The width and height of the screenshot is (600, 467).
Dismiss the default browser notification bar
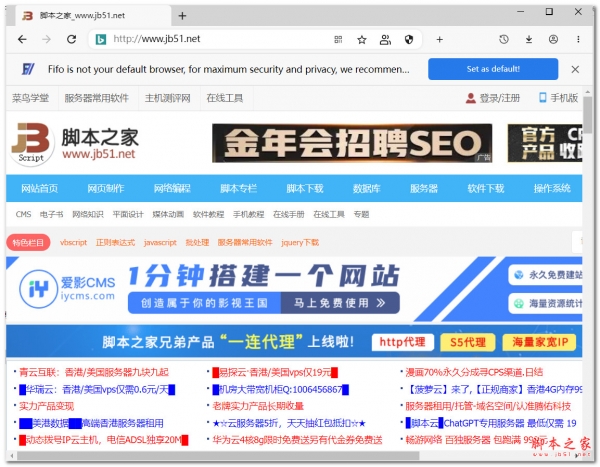(x=575, y=69)
